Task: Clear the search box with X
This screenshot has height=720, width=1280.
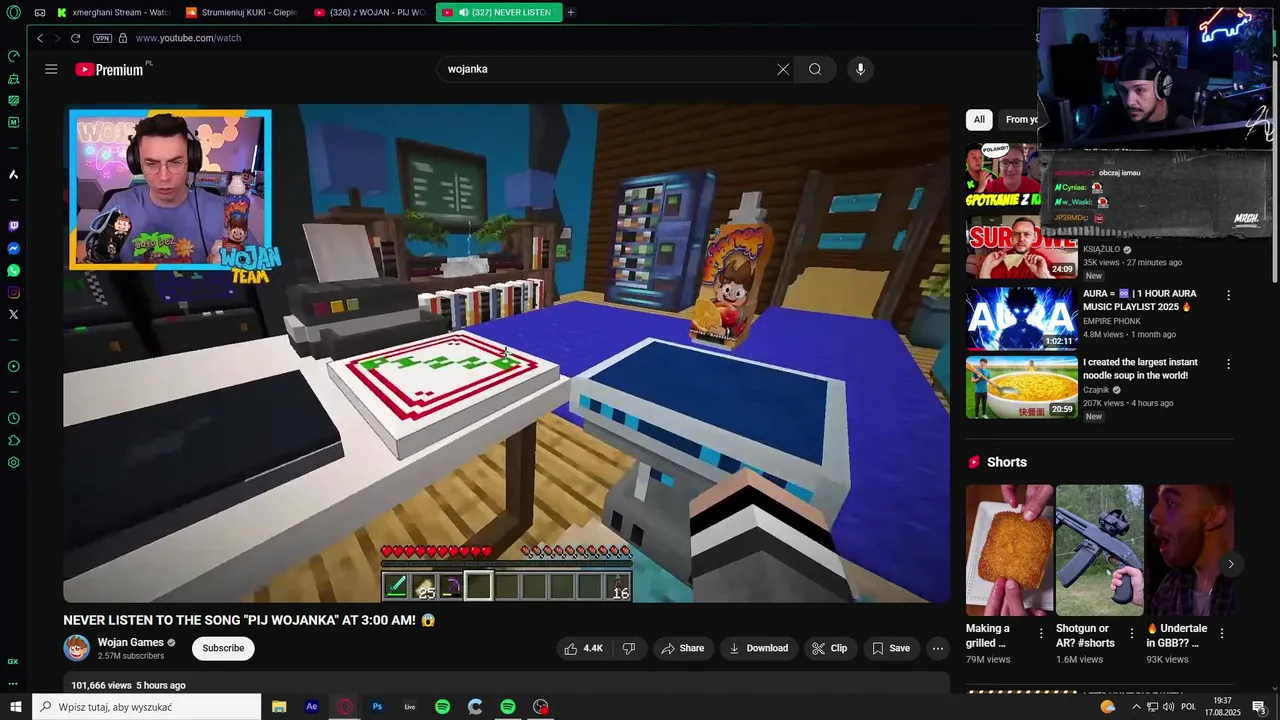Action: [783, 69]
